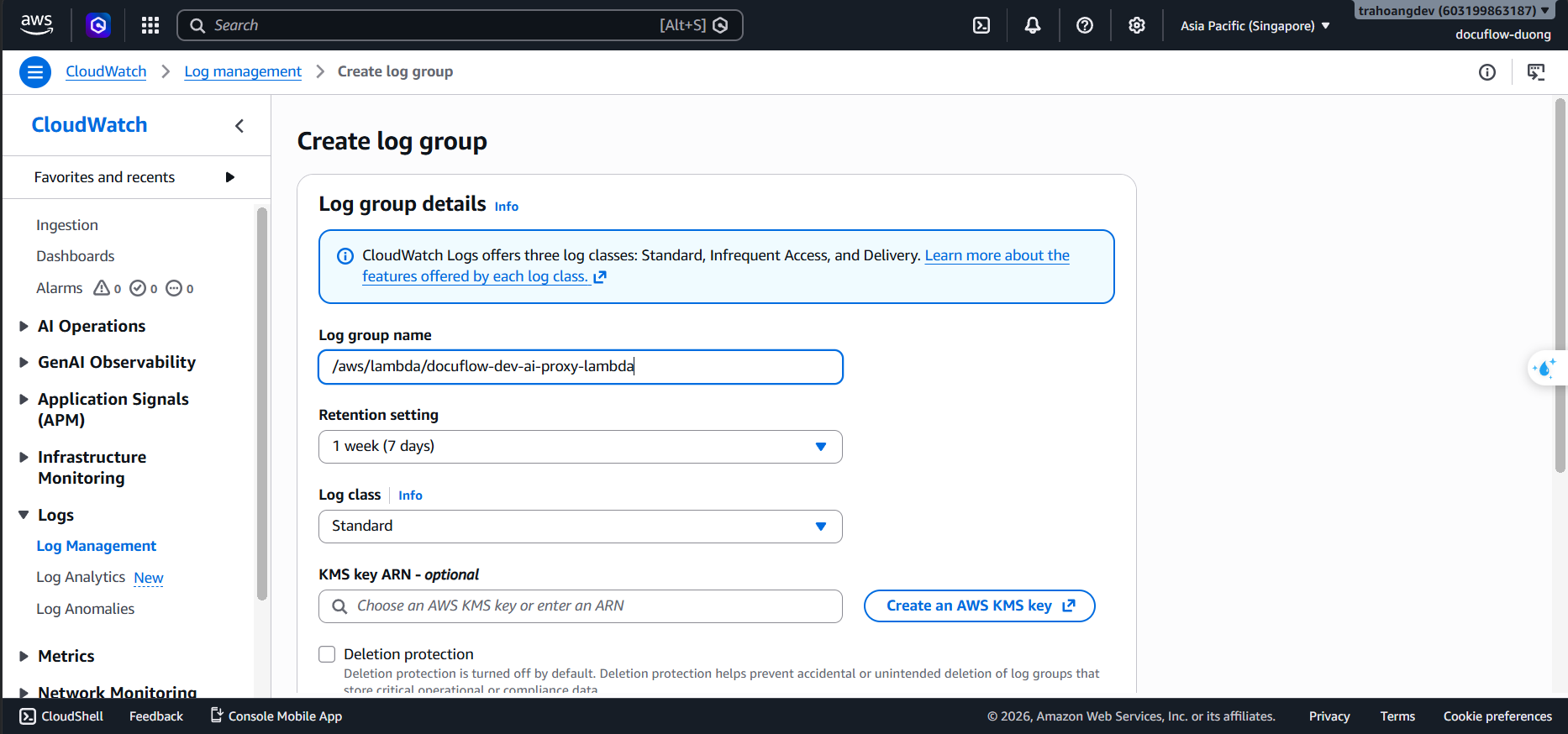Click the KMS key ARN input field
Screen dimensions: 1568x734
click(x=581, y=606)
